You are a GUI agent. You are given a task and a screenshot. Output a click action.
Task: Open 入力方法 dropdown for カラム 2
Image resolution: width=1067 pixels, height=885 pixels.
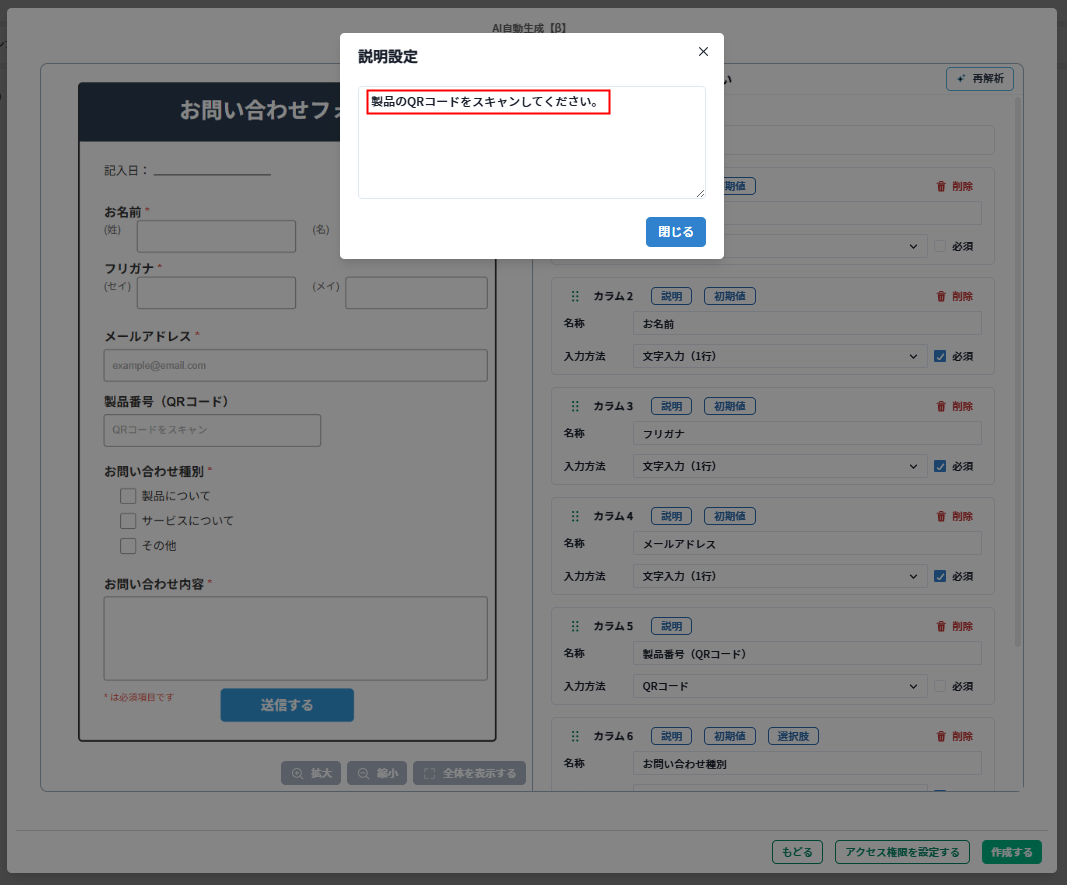click(779, 356)
